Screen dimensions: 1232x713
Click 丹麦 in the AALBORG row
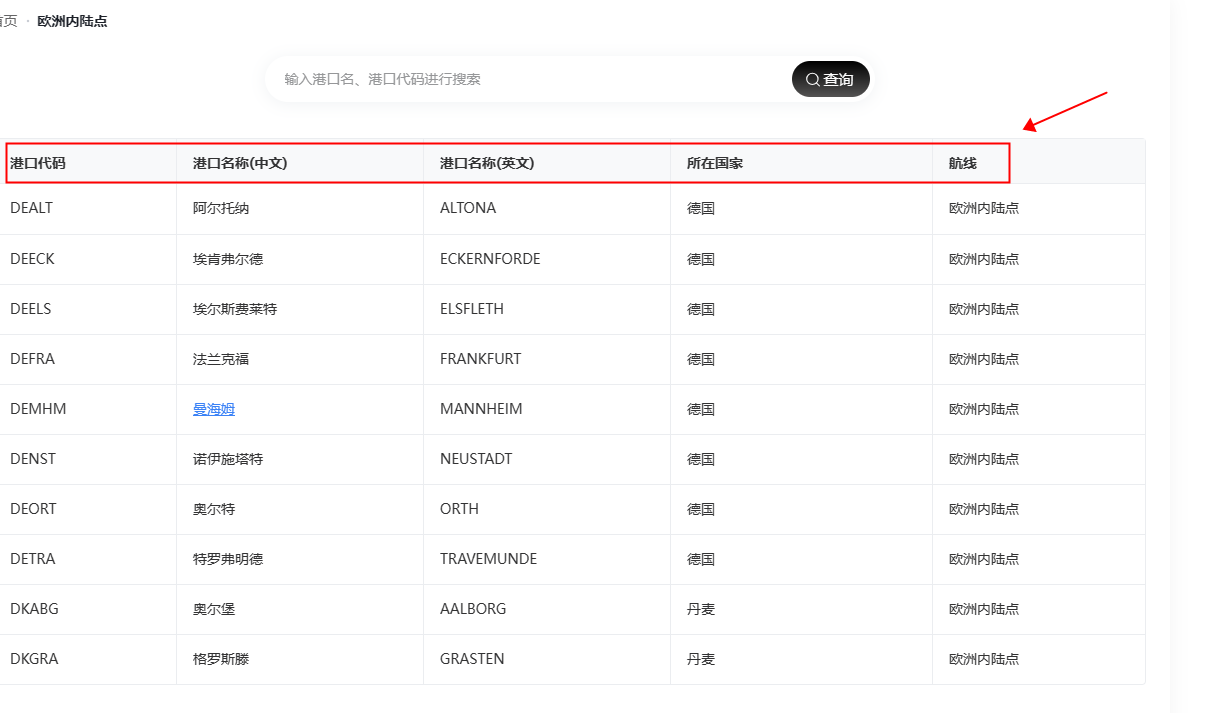(701, 609)
